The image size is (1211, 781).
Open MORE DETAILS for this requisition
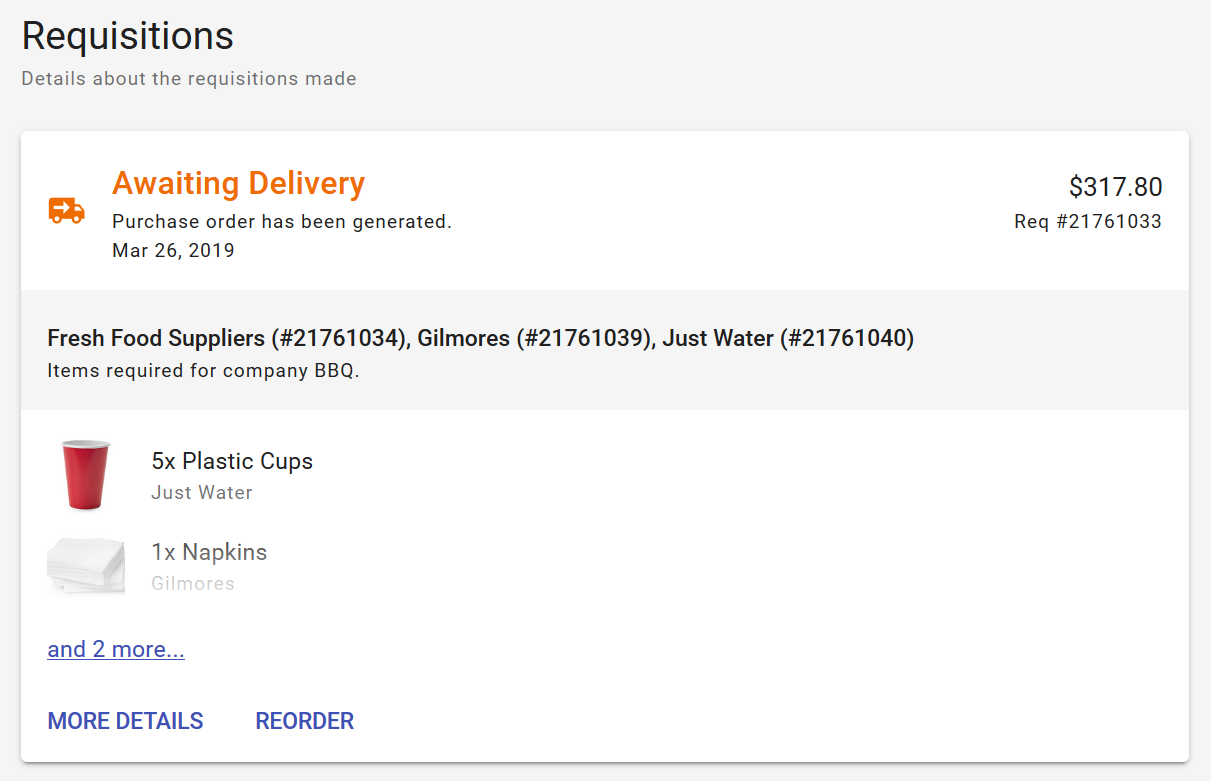(x=125, y=721)
